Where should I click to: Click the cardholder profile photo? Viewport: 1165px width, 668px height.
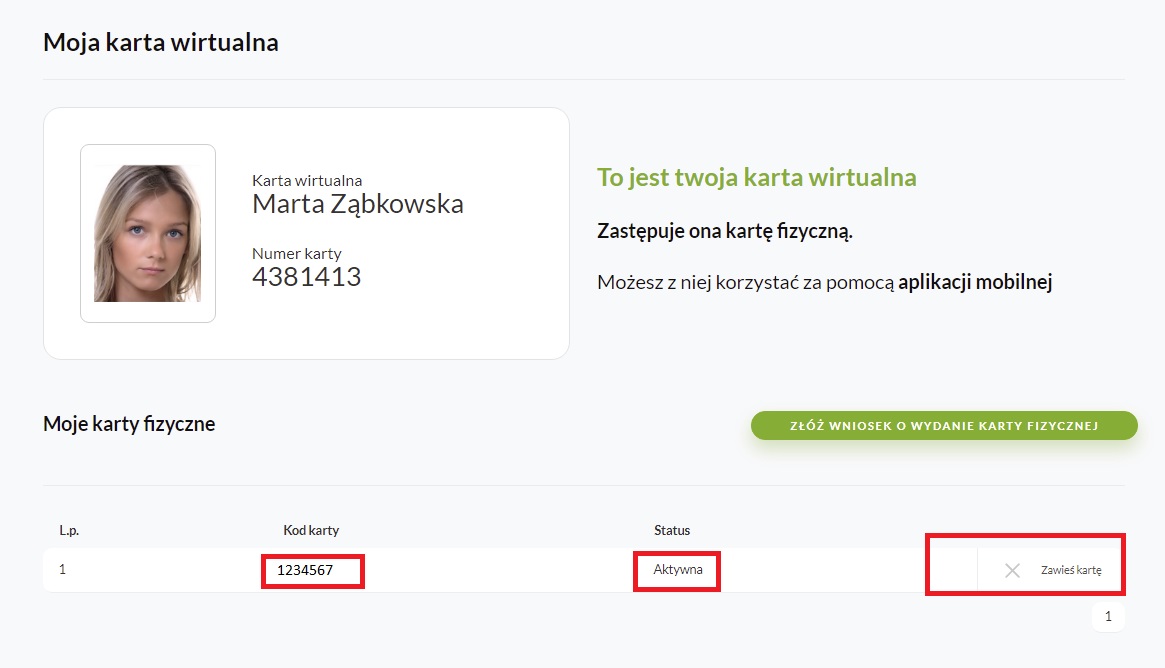pos(148,233)
